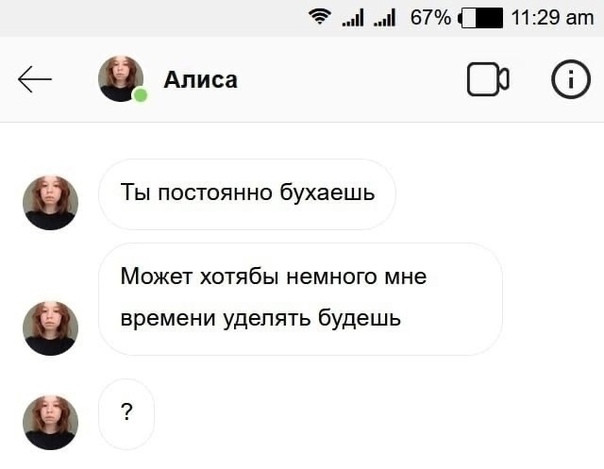Start a video call with Алиса

click(x=488, y=79)
